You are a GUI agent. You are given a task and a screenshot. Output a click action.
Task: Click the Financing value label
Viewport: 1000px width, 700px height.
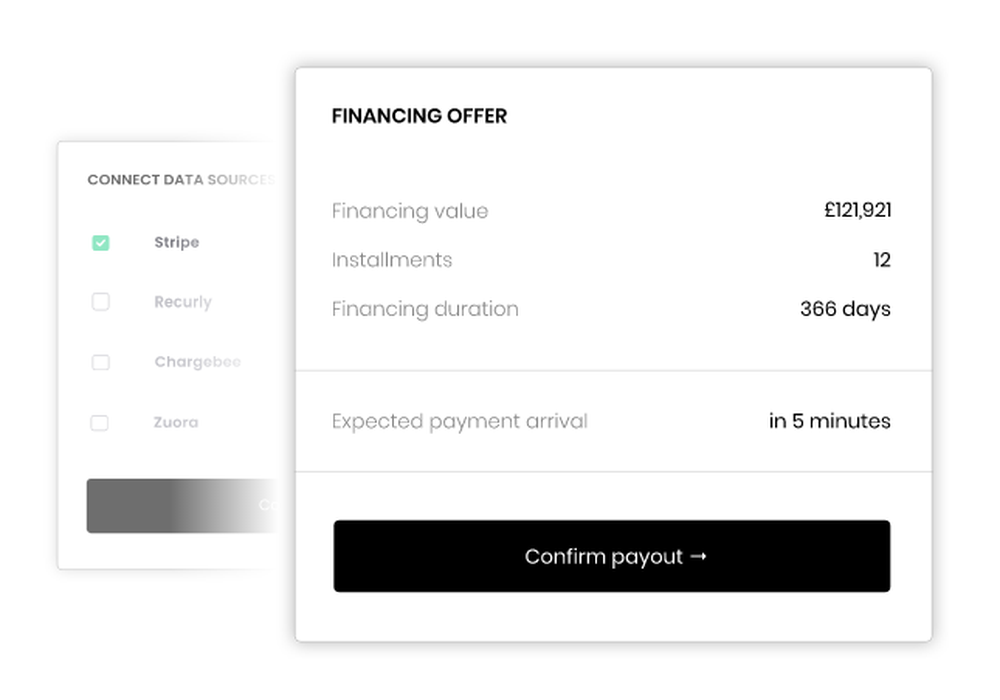tap(410, 211)
